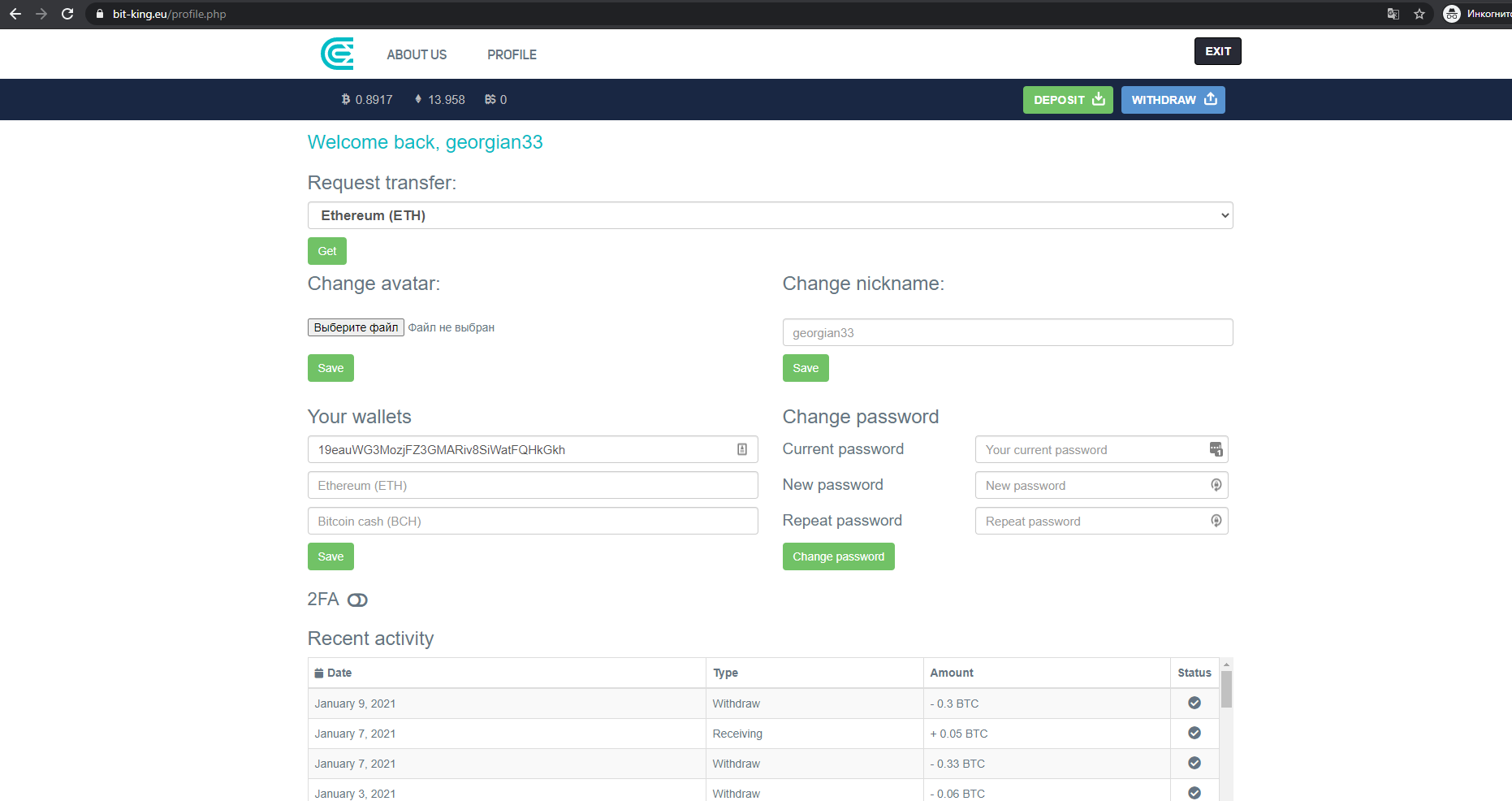Click Bitcoin cash balance 0
1512x801 pixels.
[x=495, y=100]
